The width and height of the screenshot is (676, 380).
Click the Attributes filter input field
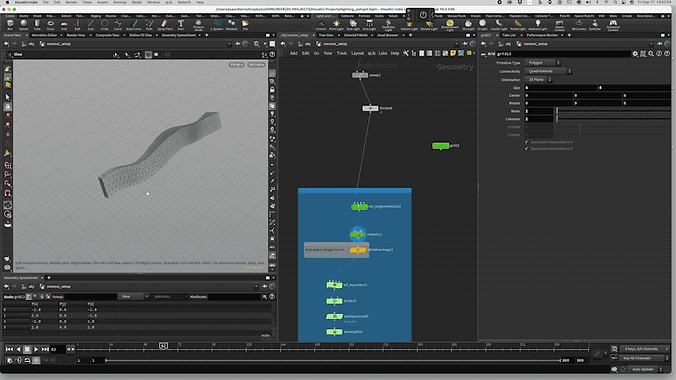tap(235, 297)
